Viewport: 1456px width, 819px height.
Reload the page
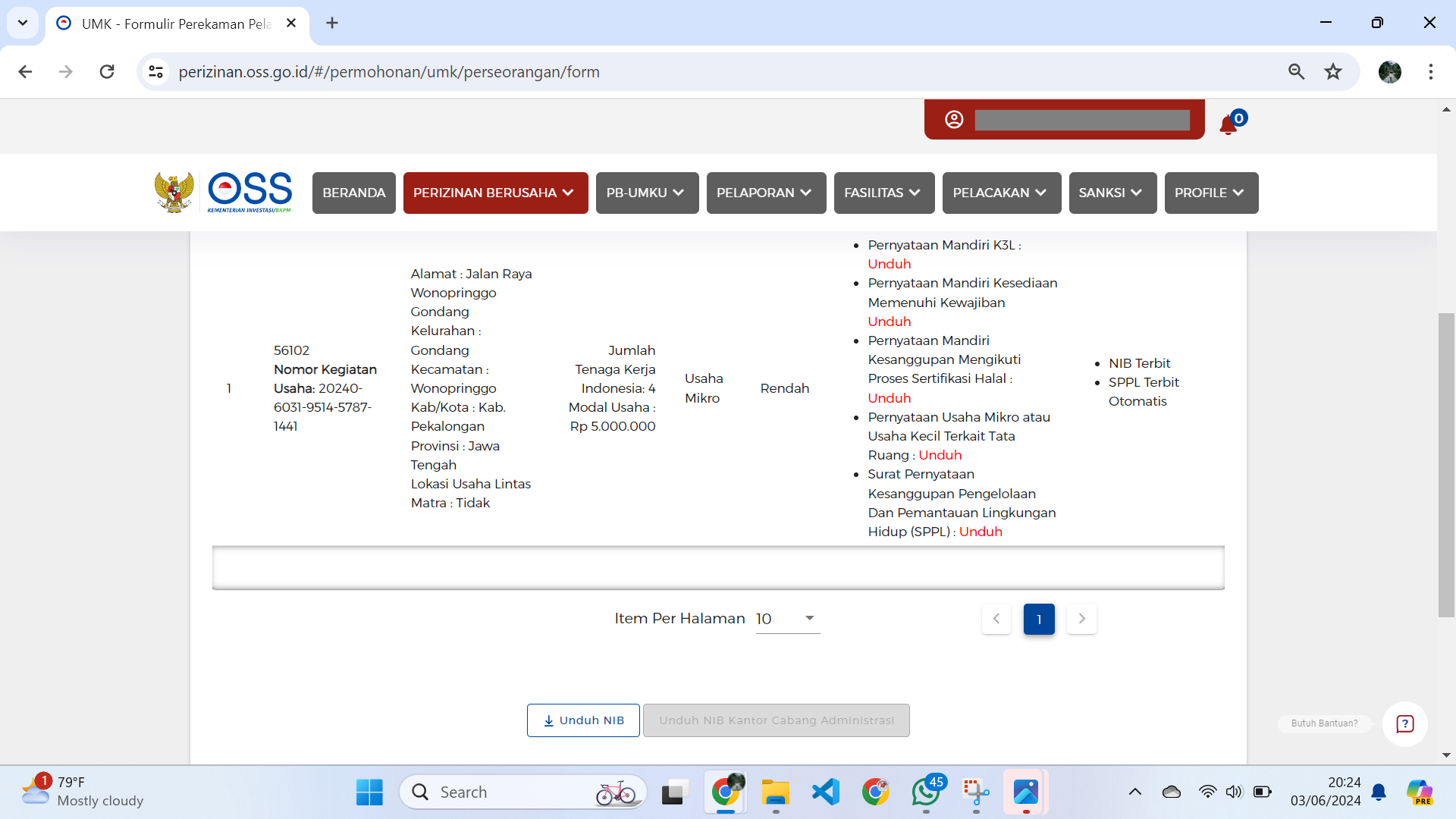pos(107,72)
